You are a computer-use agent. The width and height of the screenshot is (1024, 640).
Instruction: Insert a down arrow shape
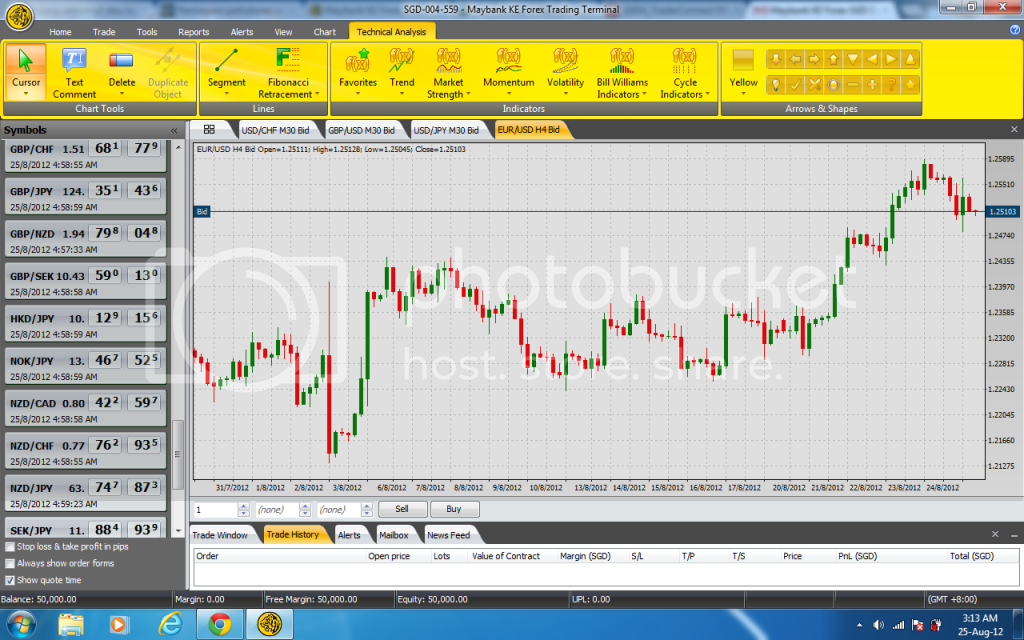776,59
